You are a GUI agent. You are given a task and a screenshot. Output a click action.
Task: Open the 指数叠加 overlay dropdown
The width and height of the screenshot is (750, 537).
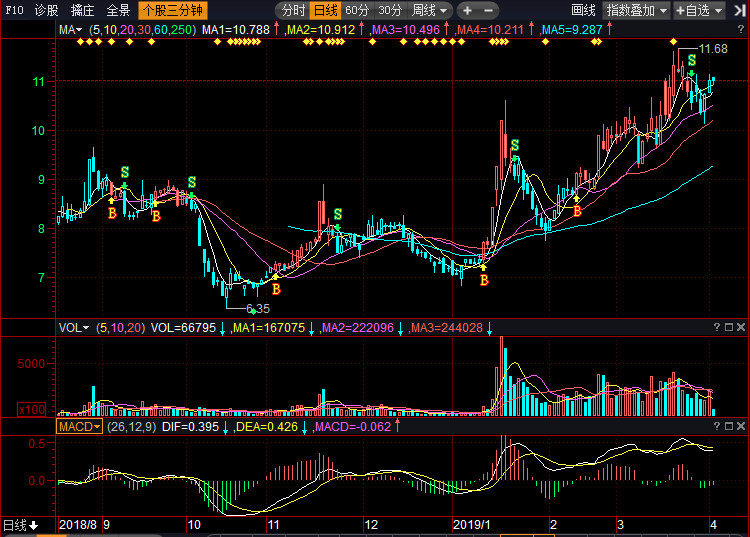(636, 10)
